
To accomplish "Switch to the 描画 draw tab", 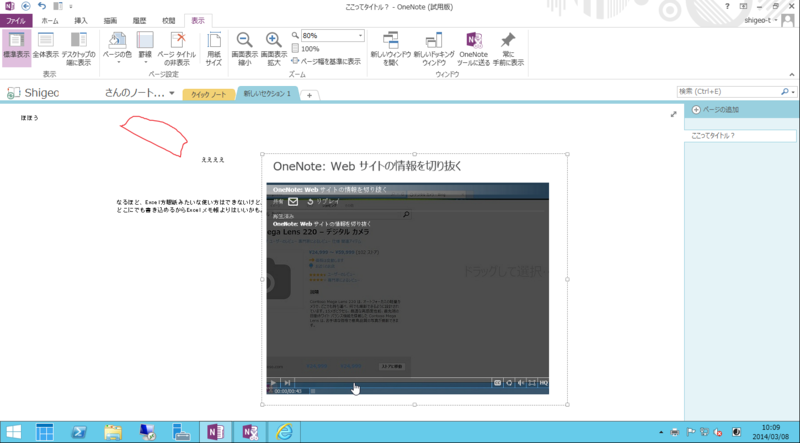I will coord(110,21).
